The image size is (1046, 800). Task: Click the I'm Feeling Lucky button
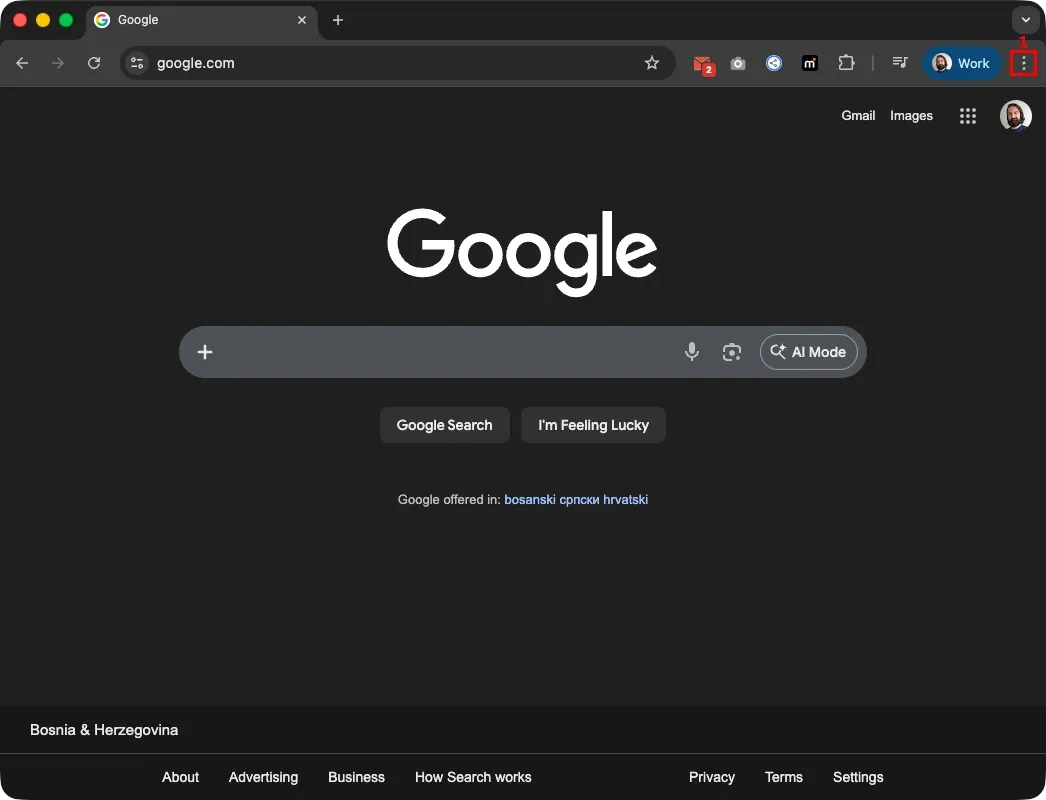(x=593, y=425)
